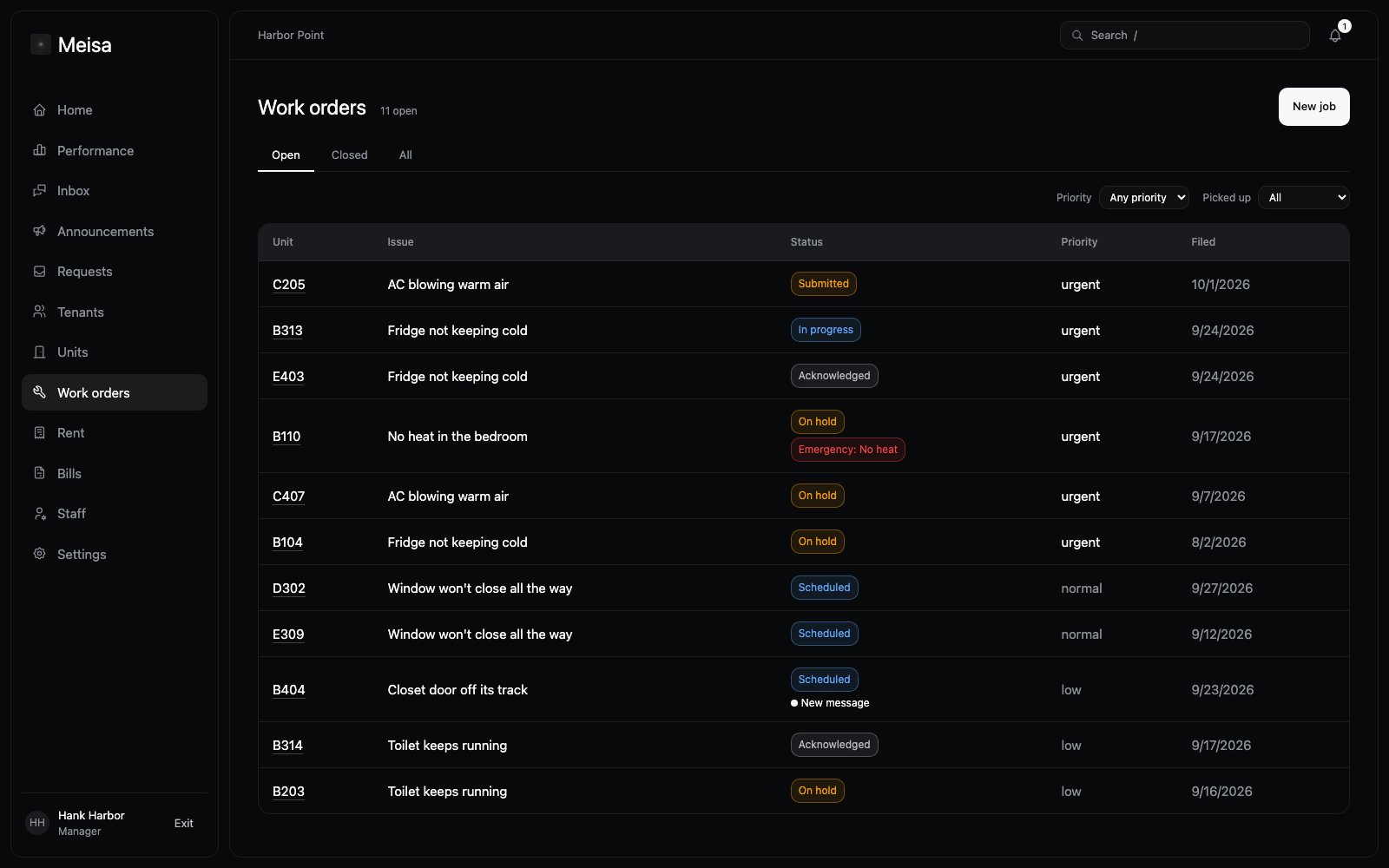Open unit E403 link
Viewport: 1389px width, 868px height.
click(288, 377)
